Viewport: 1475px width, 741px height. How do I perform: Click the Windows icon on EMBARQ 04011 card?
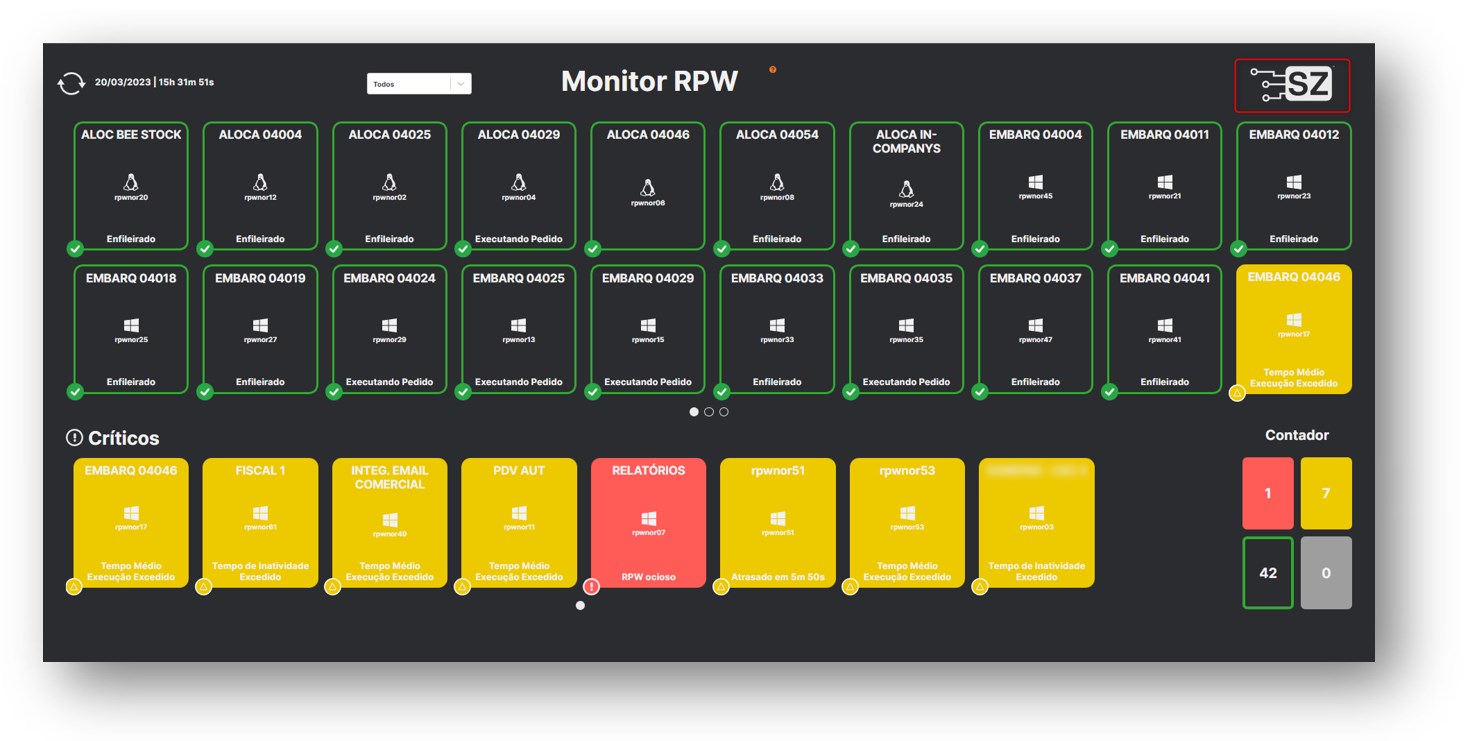pyautogui.click(x=1164, y=182)
